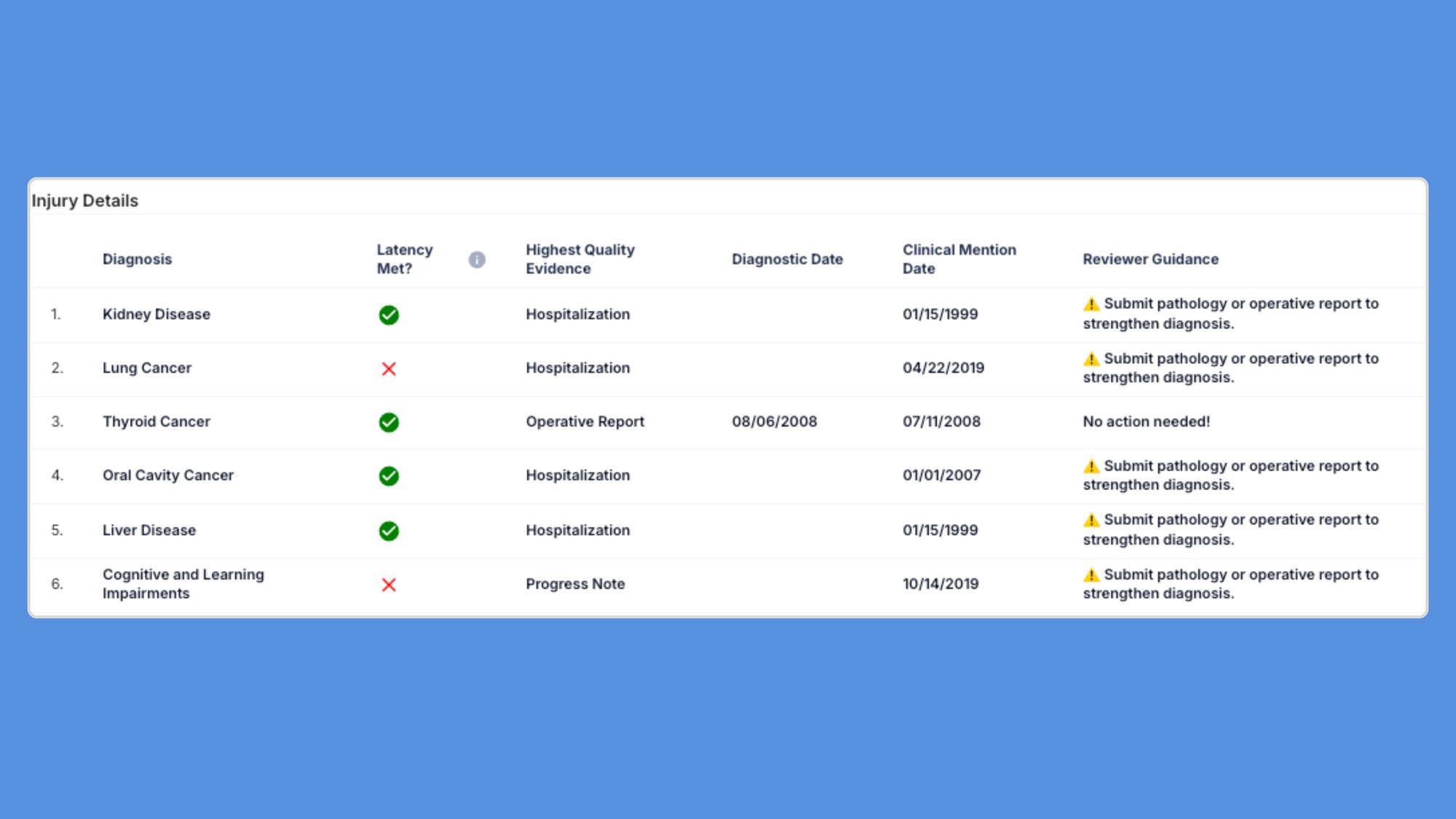Click warning icon in Kidney Disease guidance
The image size is (1456, 819).
[x=1091, y=304]
